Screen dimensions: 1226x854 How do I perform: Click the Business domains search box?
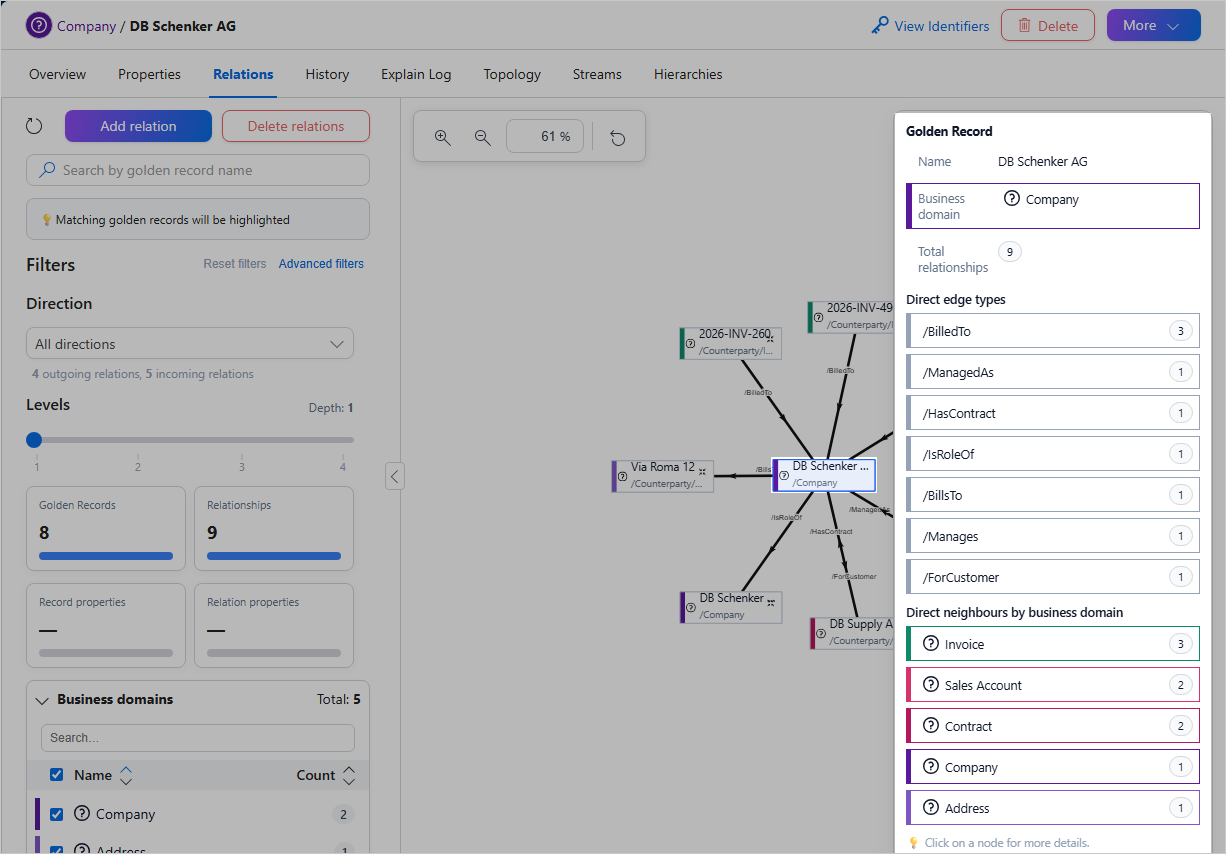click(198, 738)
